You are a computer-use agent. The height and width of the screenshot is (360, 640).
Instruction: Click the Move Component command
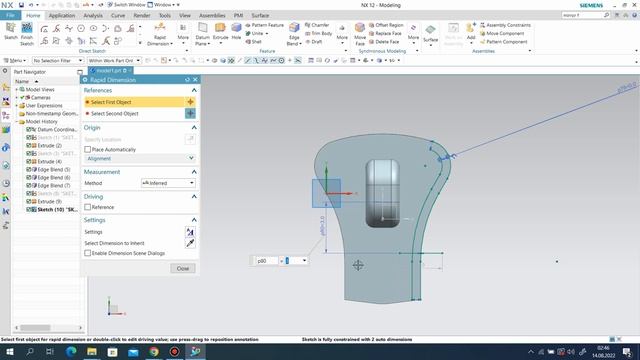coord(502,33)
